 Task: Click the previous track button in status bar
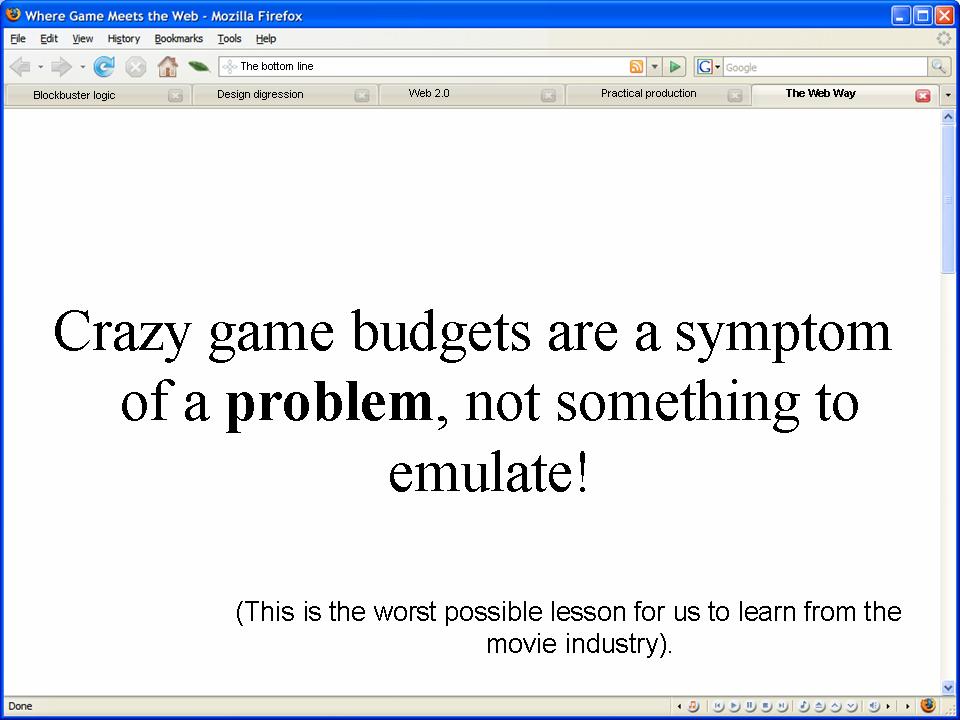(x=718, y=706)
